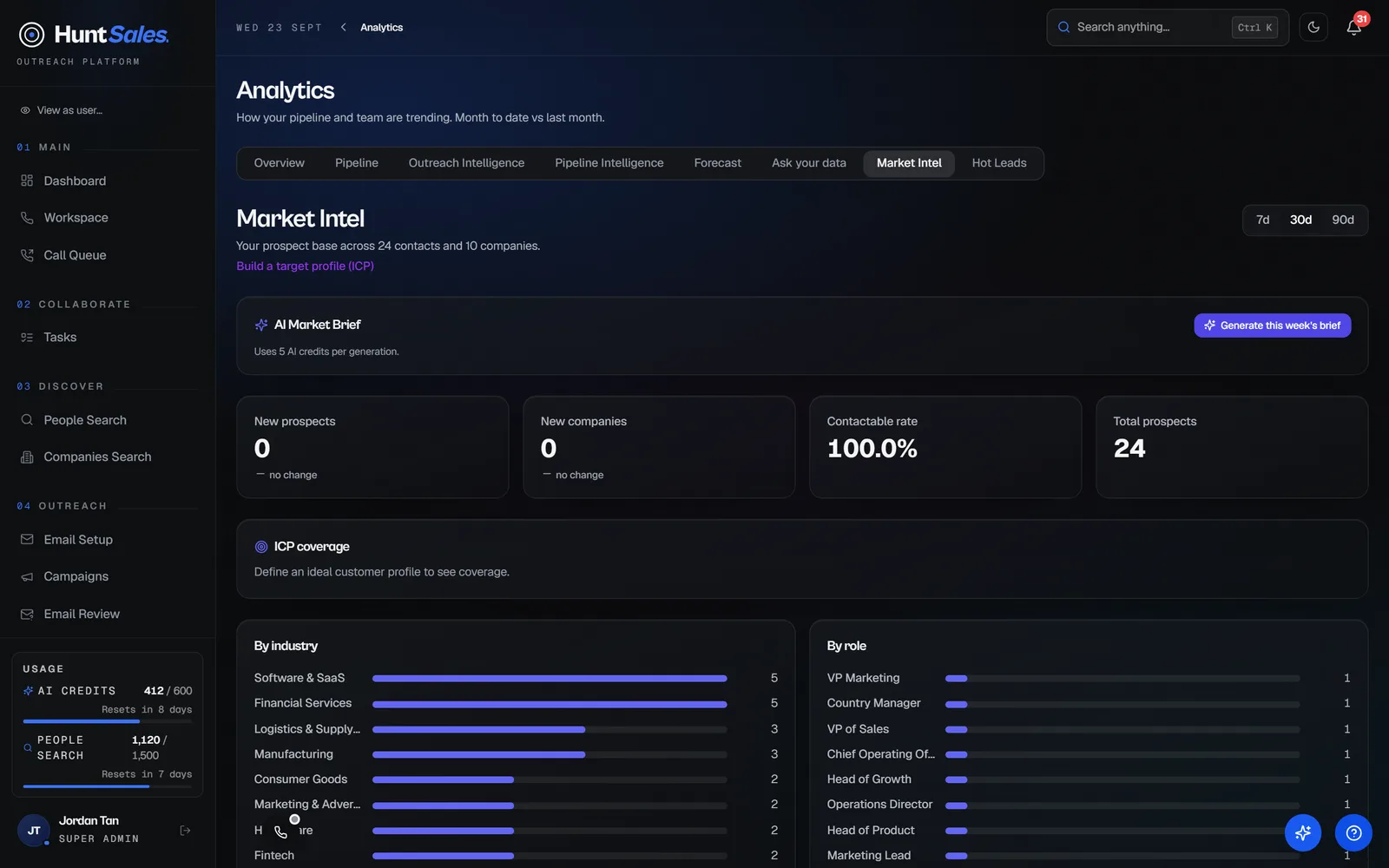The width and height of the screenshot is (1389, 868).
Task: Click Generate this week's brief button
Action: tap(1273, 325)
